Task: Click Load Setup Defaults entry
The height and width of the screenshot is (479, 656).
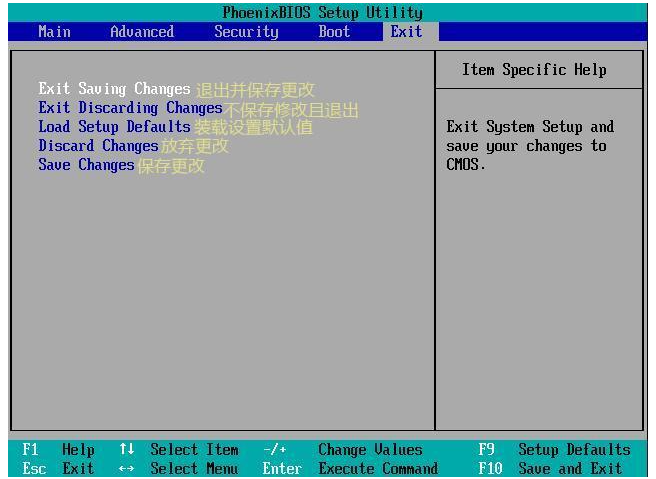Action: click(x=114, y=127)
